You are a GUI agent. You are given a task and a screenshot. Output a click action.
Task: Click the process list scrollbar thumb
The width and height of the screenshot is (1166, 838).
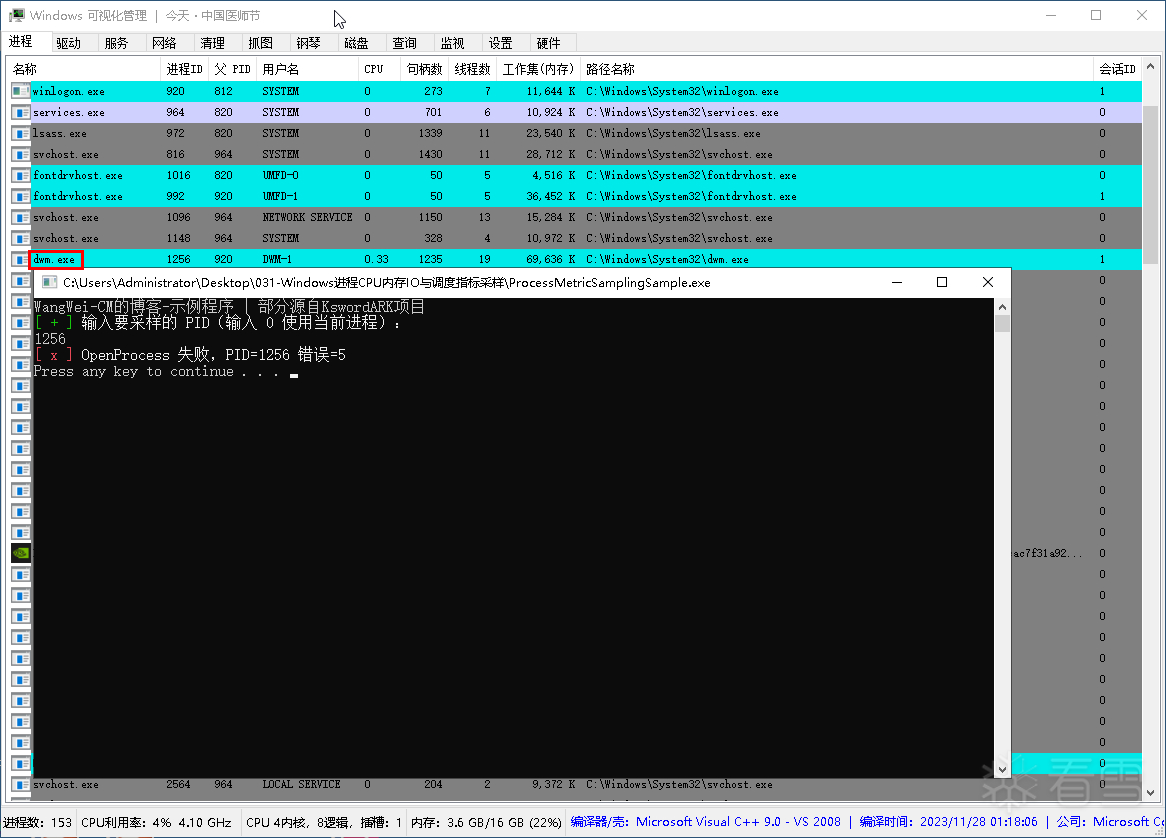1150,184
